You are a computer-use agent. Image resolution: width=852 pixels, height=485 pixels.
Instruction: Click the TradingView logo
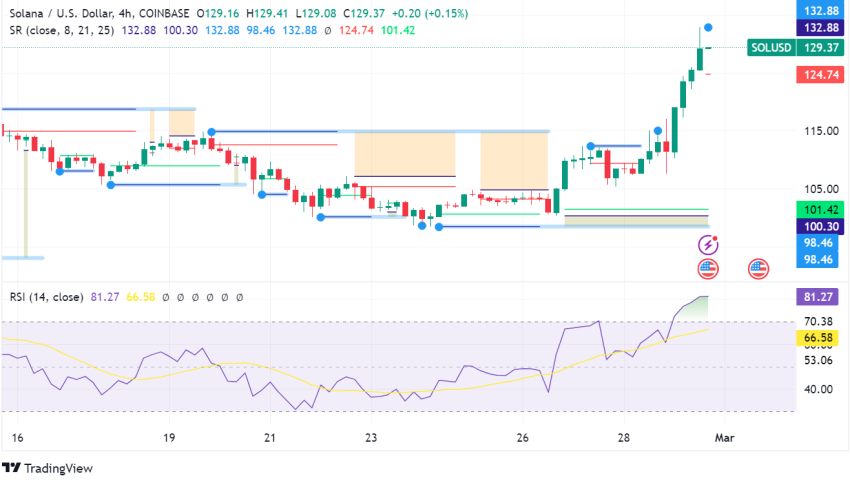pyautogui.click(x=47, y=468)
